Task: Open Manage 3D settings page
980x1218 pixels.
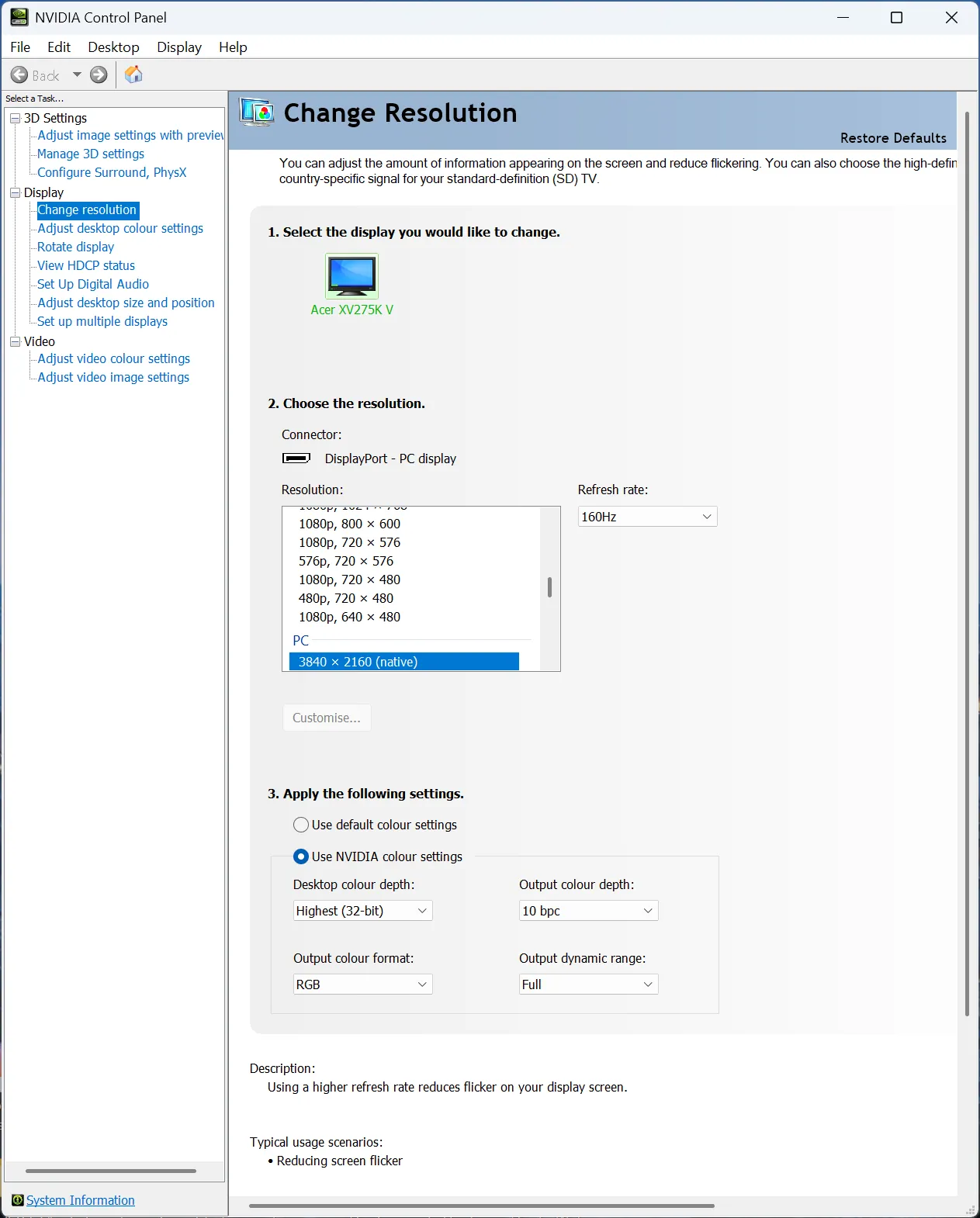Action: tap(91, 154)
